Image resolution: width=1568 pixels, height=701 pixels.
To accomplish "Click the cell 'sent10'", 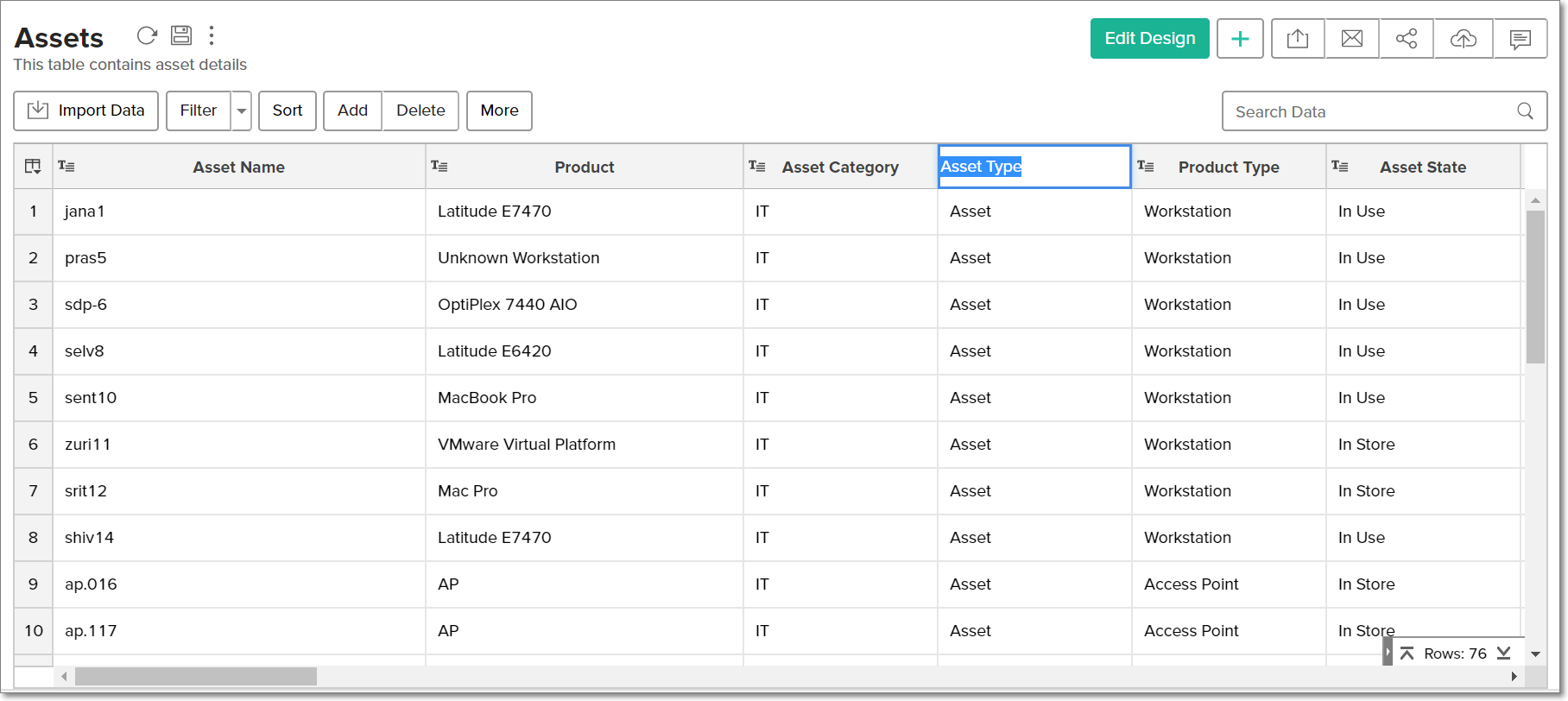I will (x=239, y=398).
